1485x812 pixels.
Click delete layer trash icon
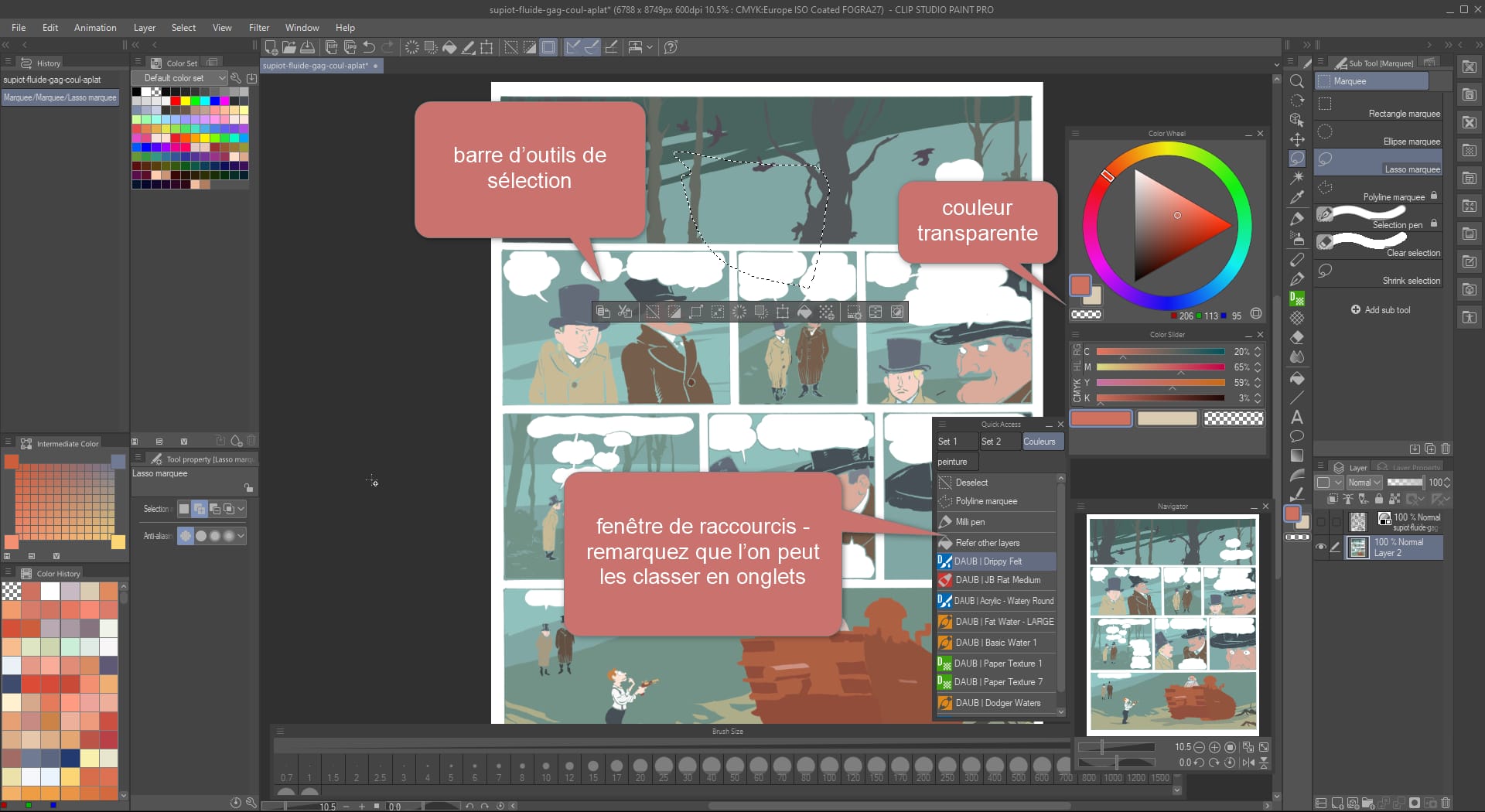click(1446, 803)
